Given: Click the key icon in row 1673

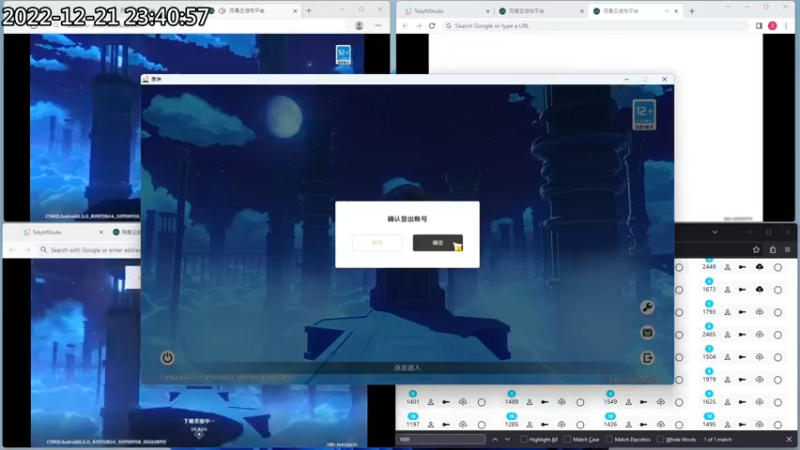Looking at the screenshot, I should click(742, 289).
